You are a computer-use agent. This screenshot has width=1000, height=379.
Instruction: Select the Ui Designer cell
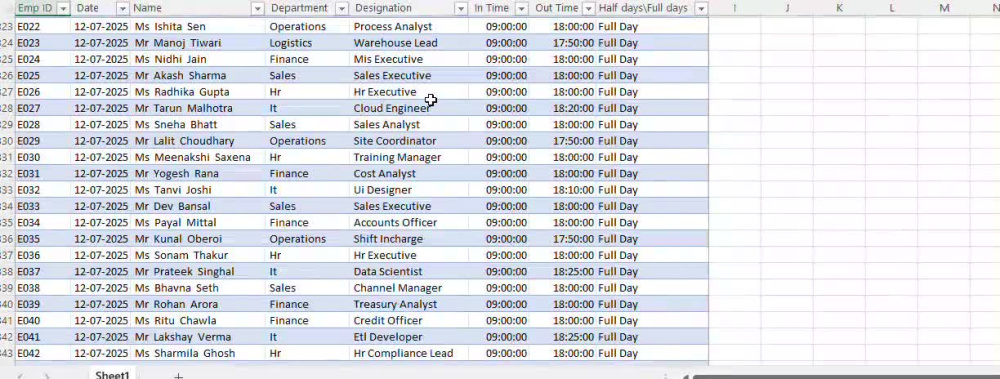tap(409, 190)
